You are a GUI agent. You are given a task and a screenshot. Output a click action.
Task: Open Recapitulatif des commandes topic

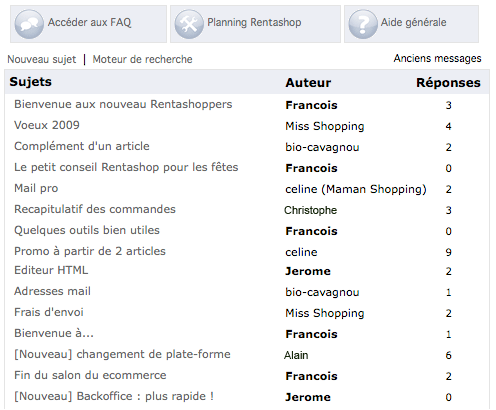point(95,209)
